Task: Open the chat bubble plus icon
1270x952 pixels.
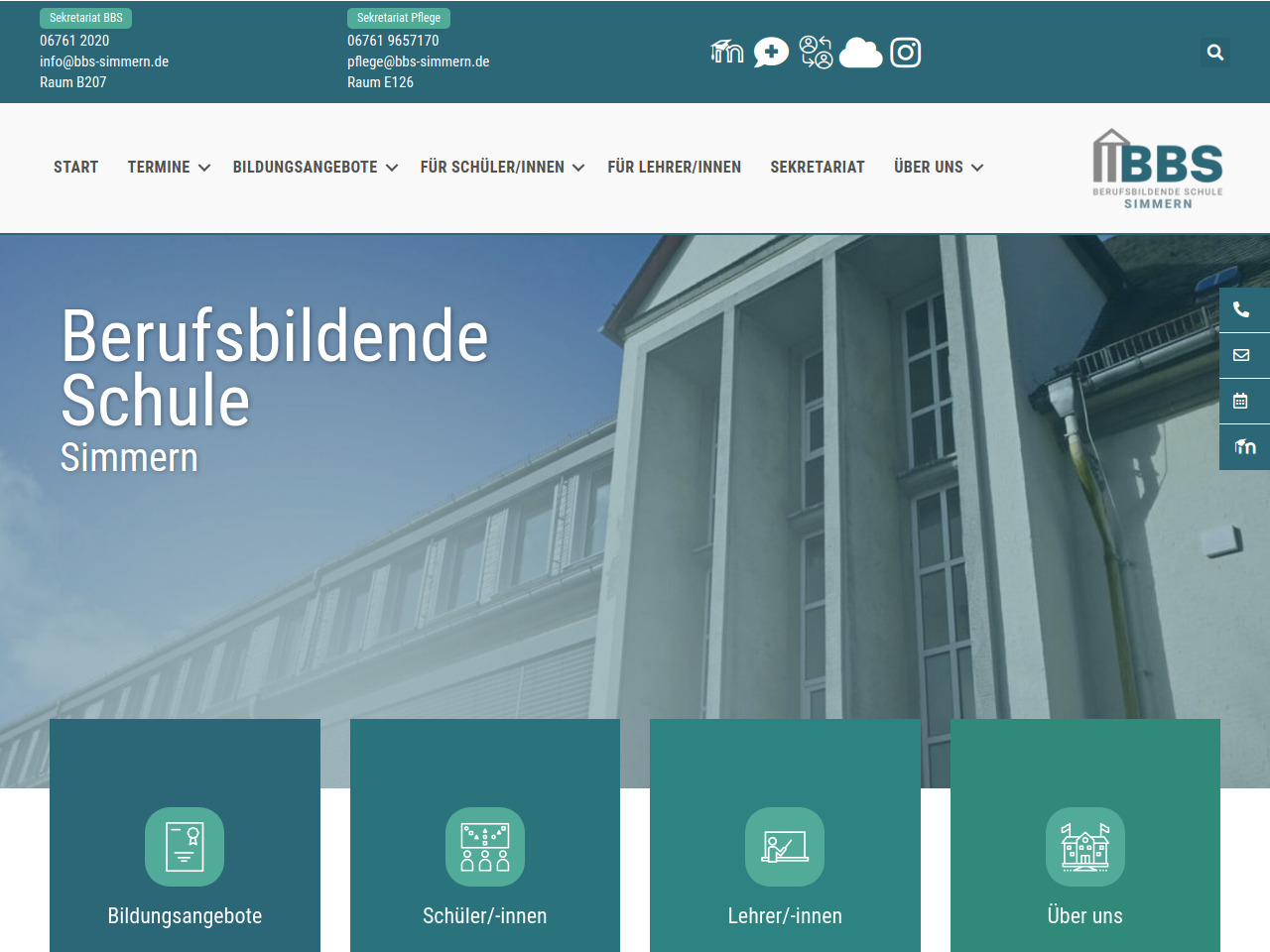Action: coord(771,52)
